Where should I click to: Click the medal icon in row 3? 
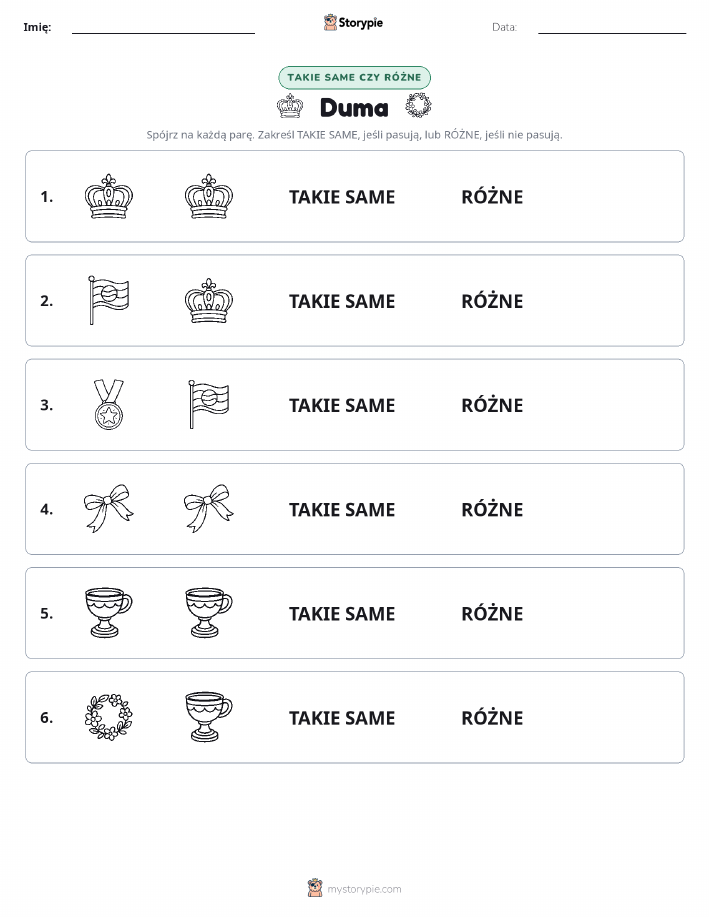(x=109, y=404)
